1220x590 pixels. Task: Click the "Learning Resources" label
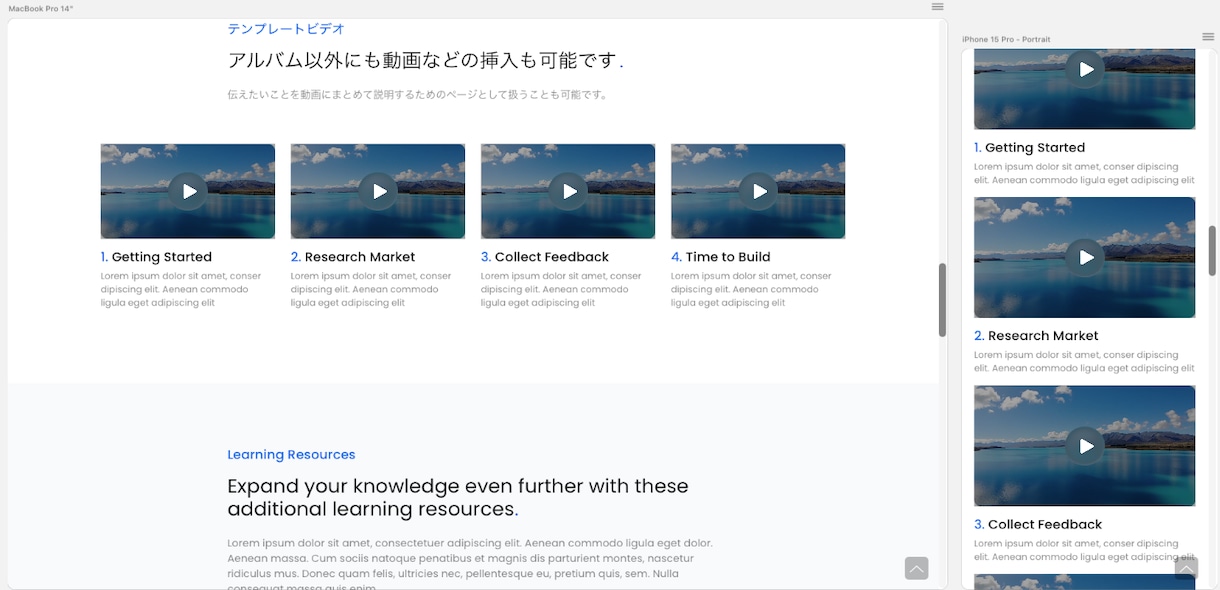pos(291,454)
